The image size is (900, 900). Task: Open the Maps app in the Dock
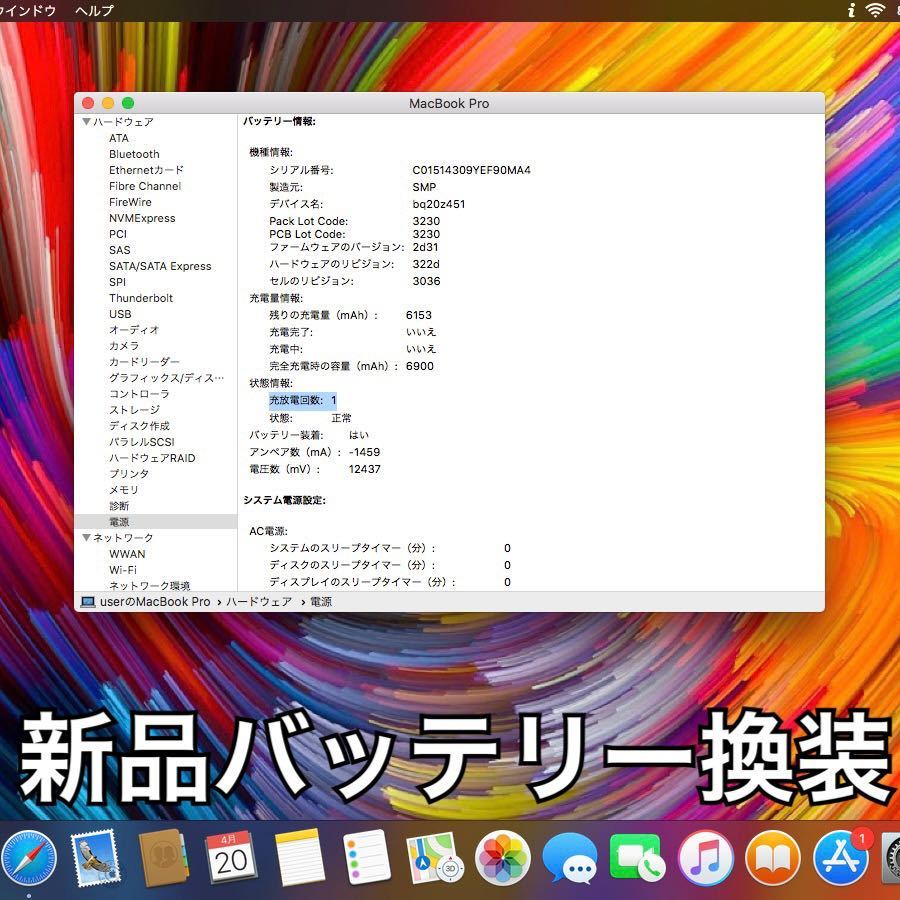pyautogui.click(x=435, y=859)
